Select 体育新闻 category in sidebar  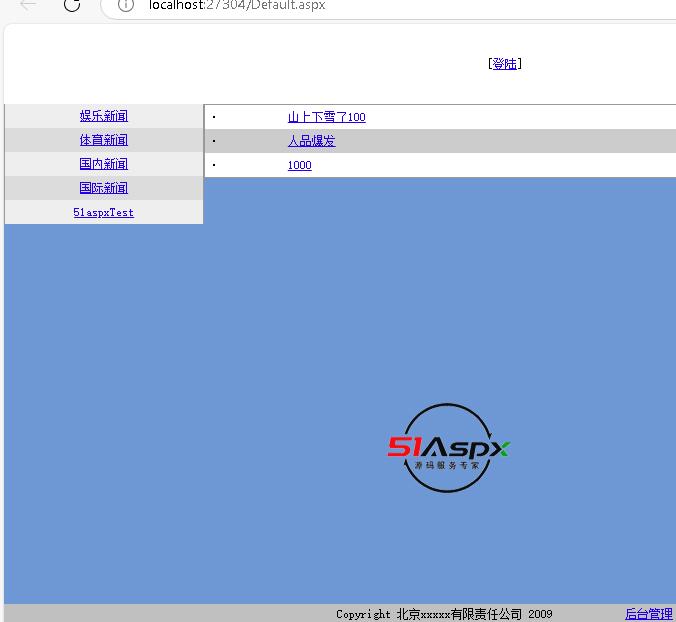click(x=104, y=140)
